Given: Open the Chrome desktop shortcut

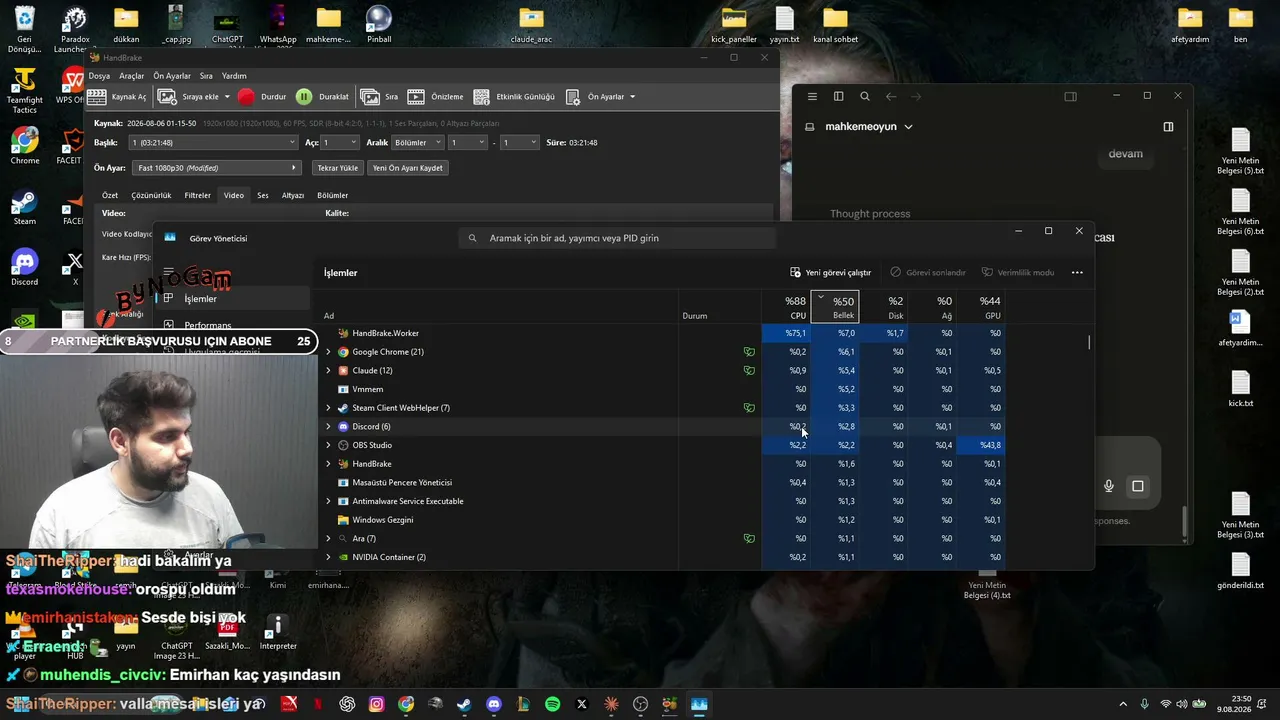Looking at the screenshot, I should click(25, 146).
